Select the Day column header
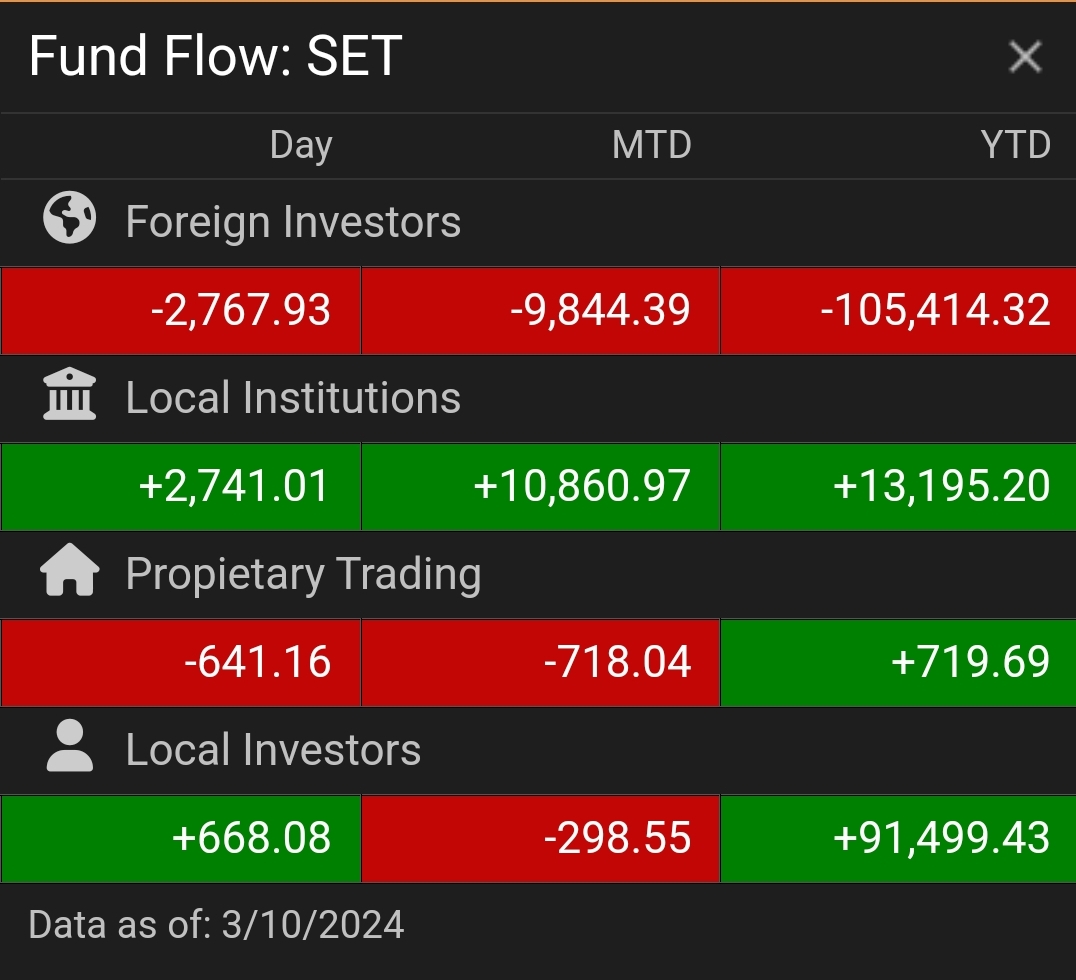 (300, 146)
